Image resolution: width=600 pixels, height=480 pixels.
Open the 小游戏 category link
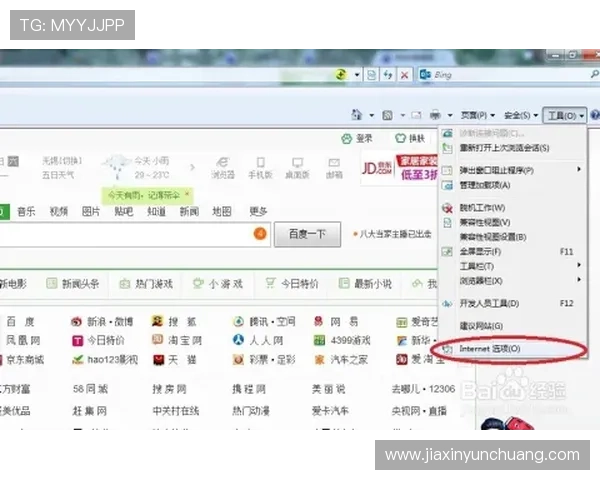[x=218, y=284]
